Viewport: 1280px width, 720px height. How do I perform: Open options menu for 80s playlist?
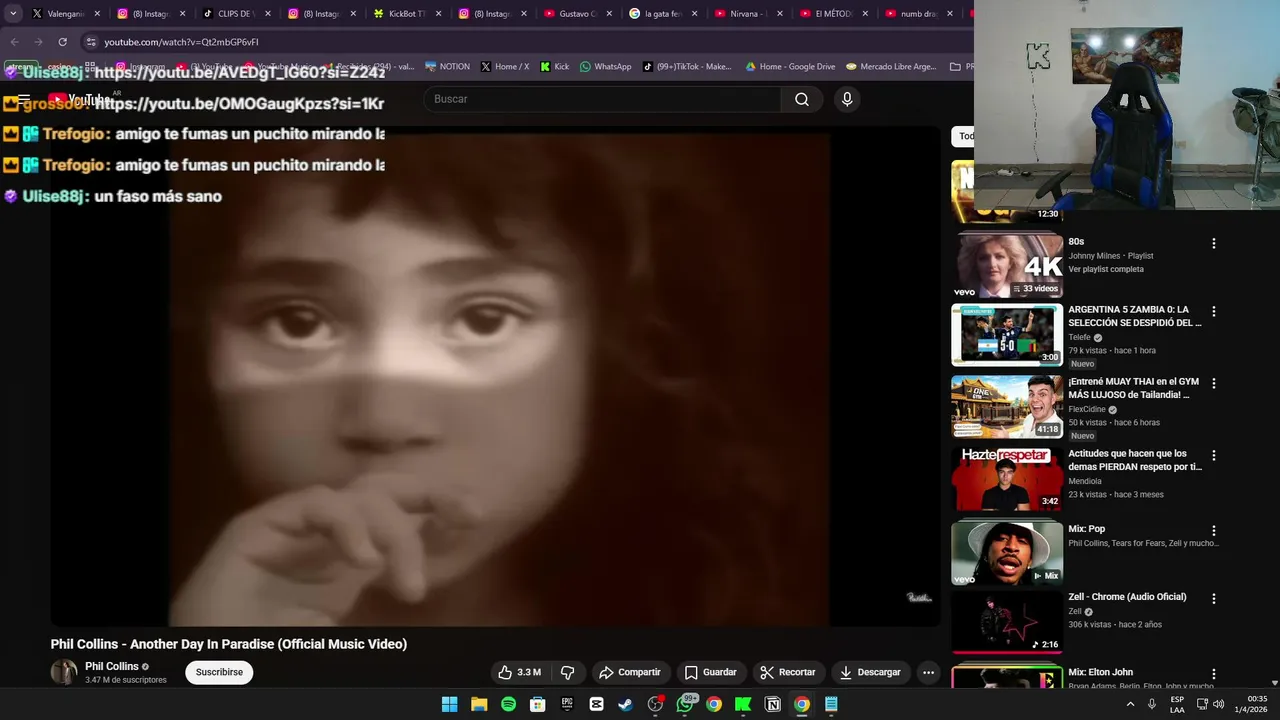(1214, 243)
